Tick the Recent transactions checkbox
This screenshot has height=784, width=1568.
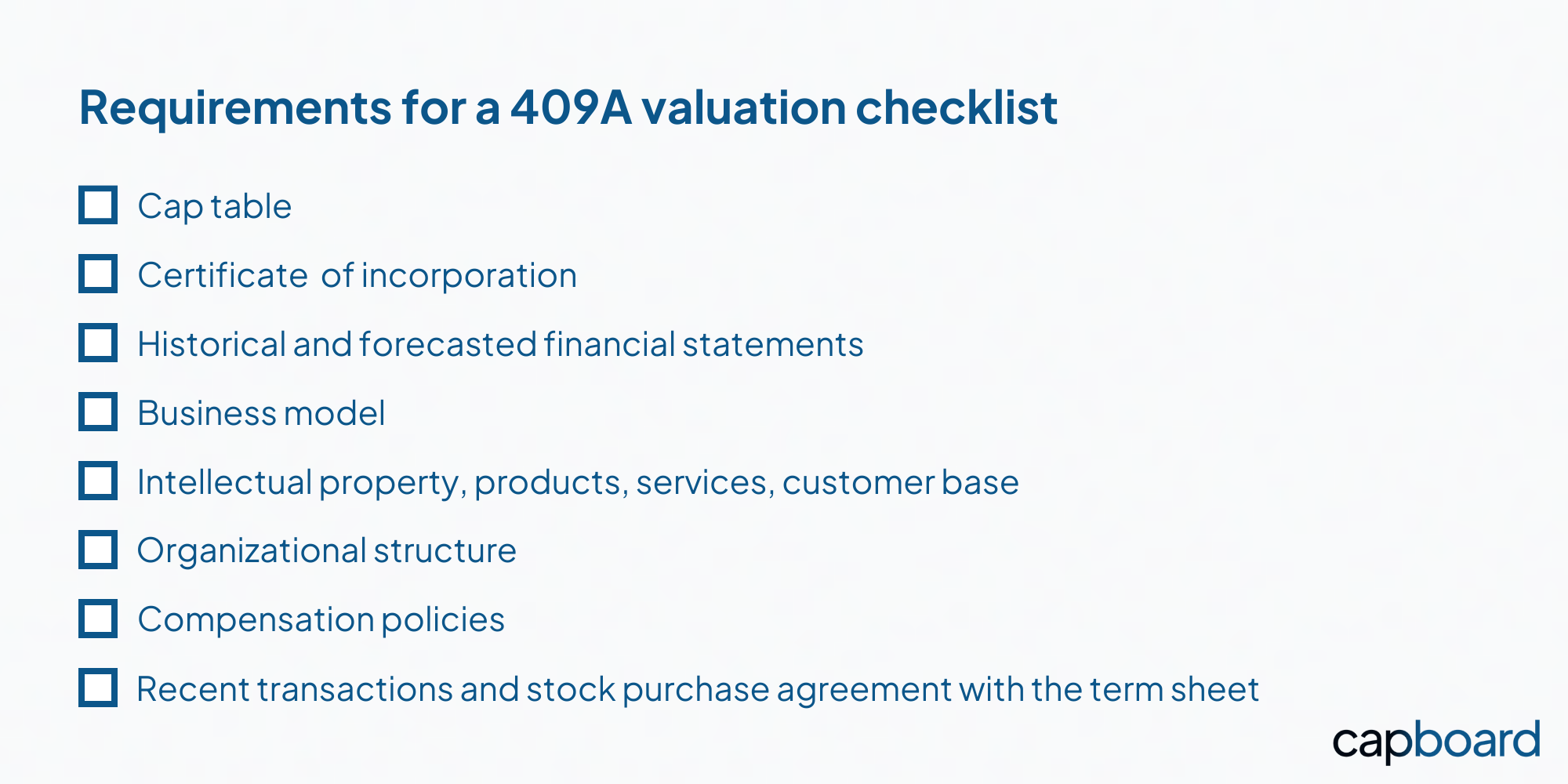click(98, 688)
